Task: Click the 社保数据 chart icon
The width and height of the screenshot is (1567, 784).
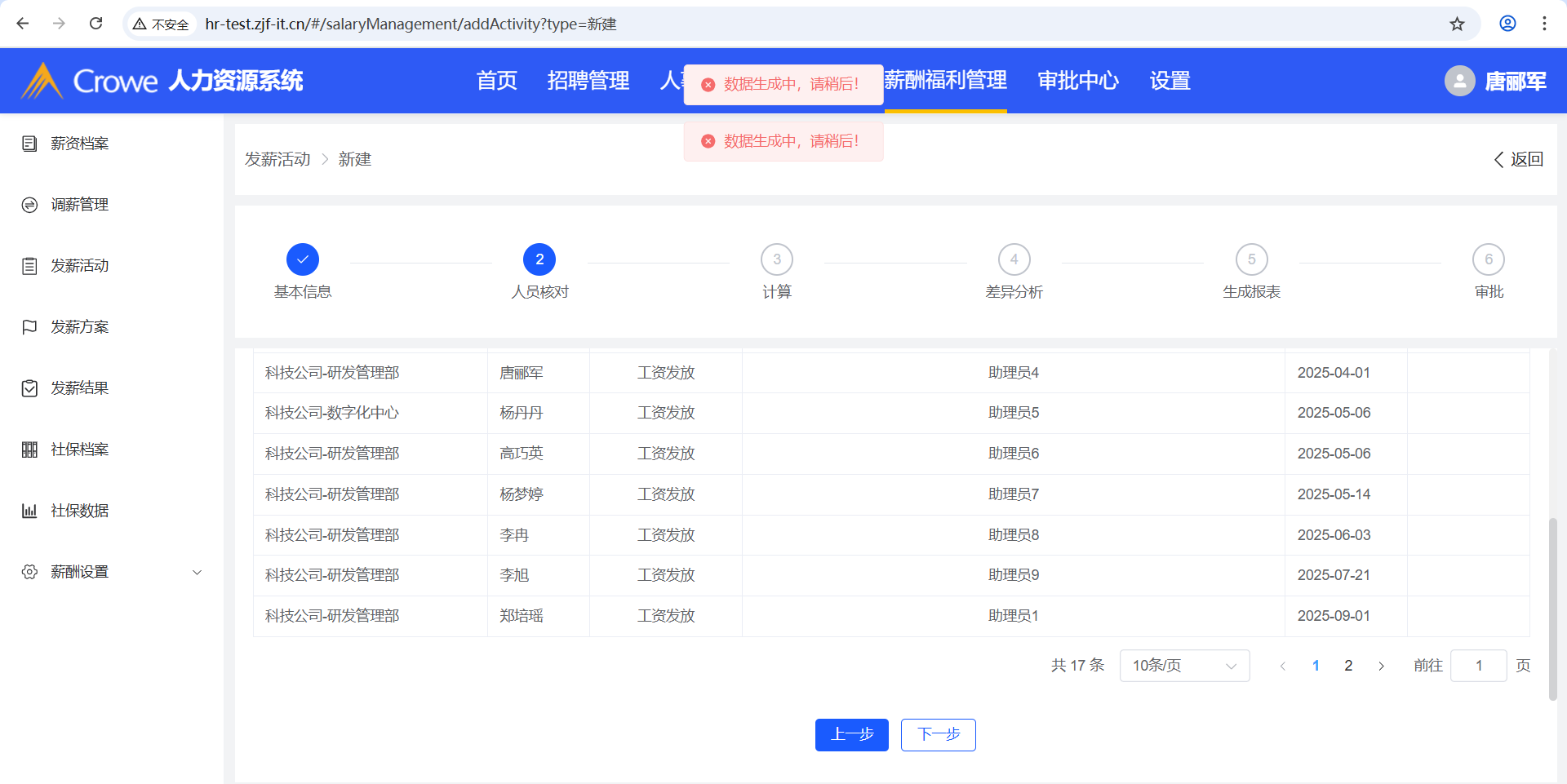Action: [29, 511]
